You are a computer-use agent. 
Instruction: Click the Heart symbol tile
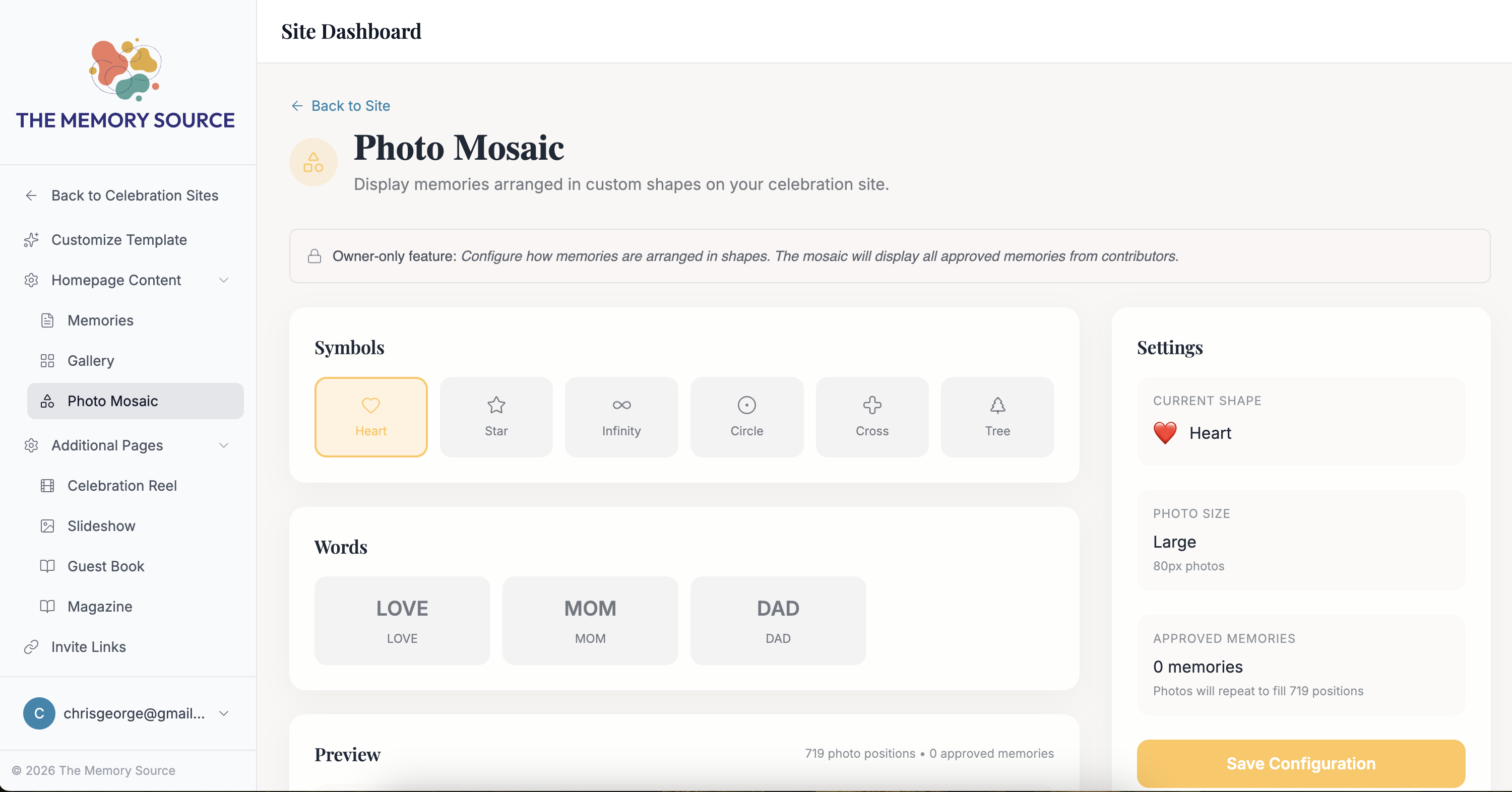coord(371,417)
